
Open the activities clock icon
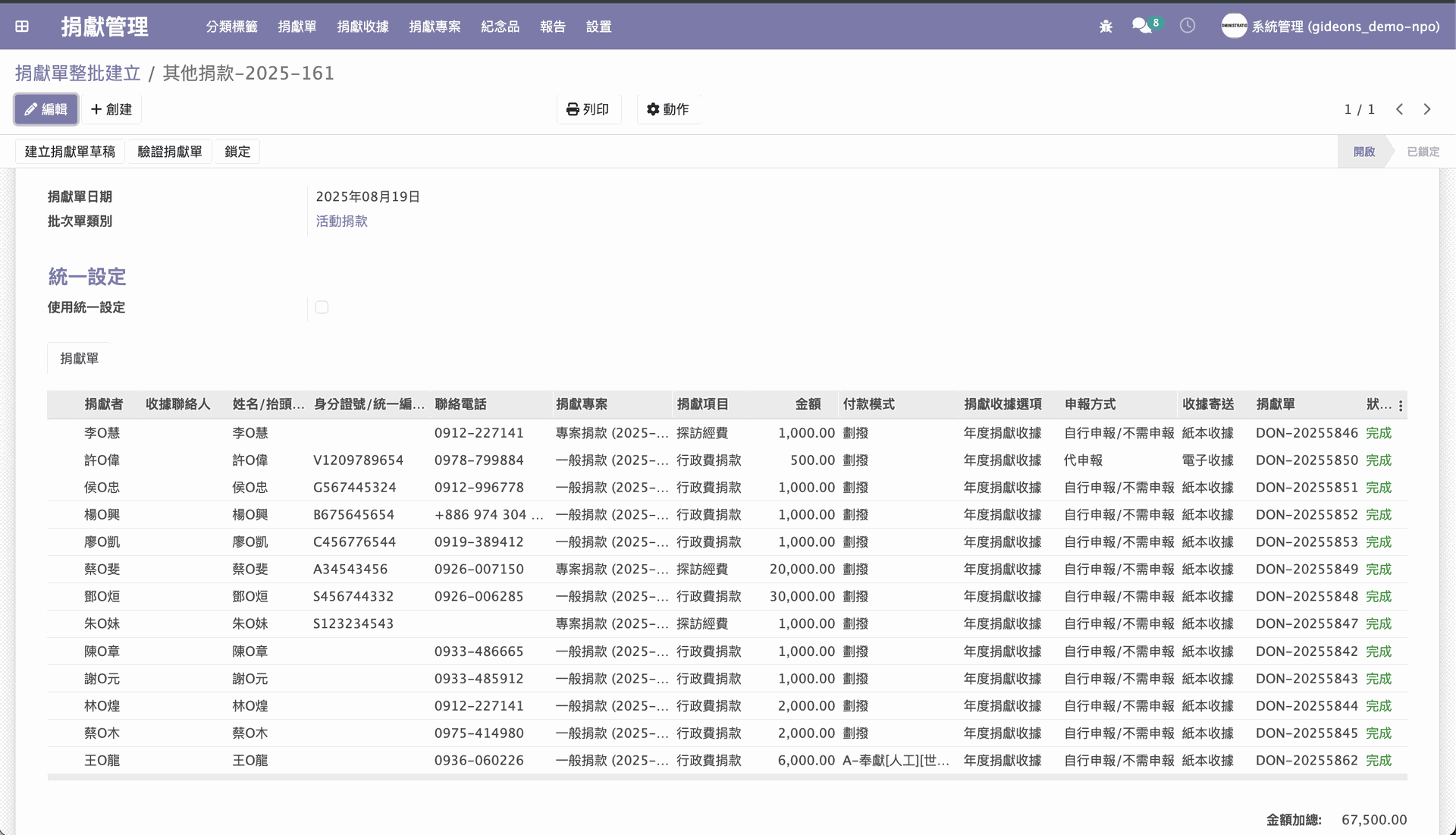point(1188,26)
